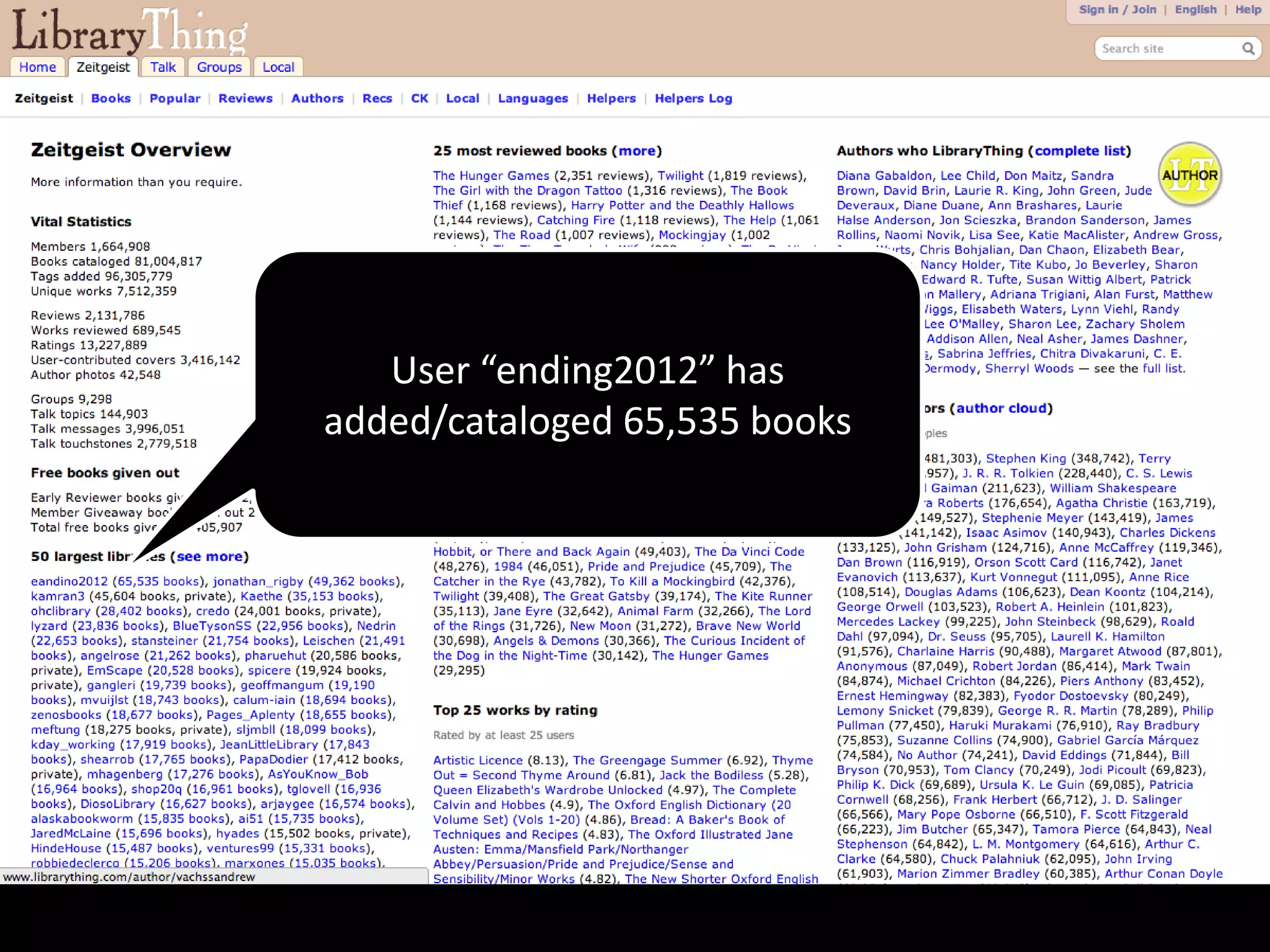The height and width of the screenshot is (952, 1270).
Task: Open CK in the submenu
Action: point(420,98)
